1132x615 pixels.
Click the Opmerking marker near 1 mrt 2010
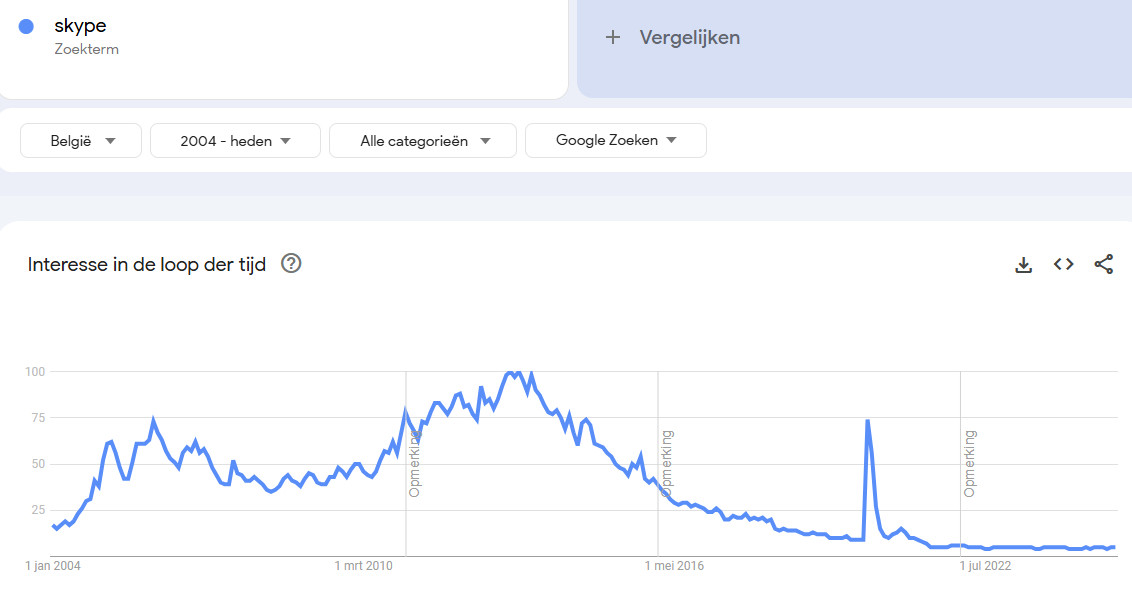pos(414,463)
